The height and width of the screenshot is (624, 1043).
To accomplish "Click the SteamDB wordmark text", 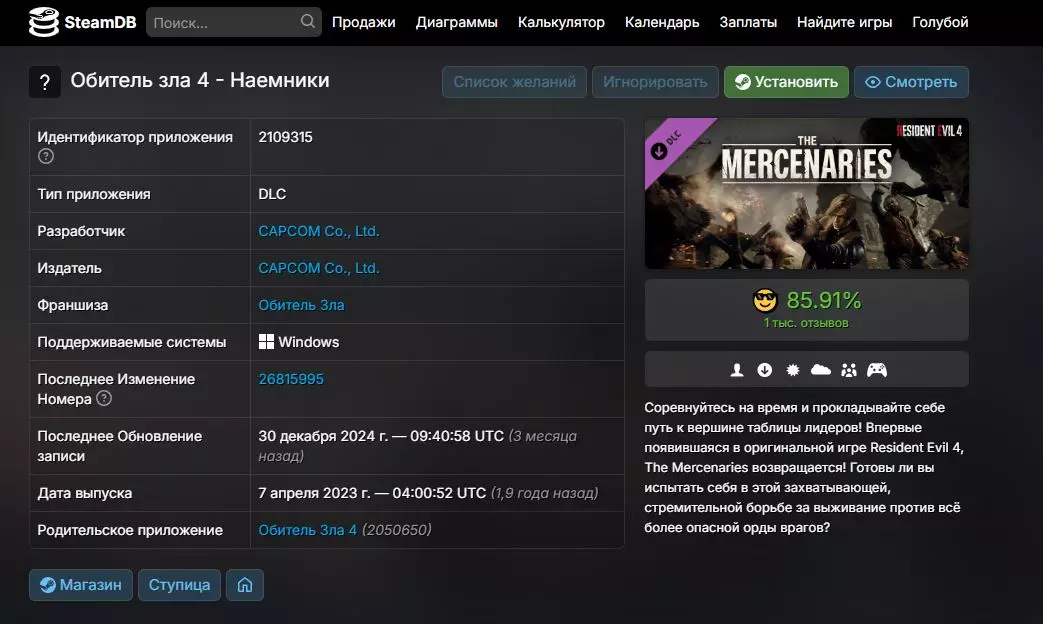I will pyautogui.click(x=100, y=23).
